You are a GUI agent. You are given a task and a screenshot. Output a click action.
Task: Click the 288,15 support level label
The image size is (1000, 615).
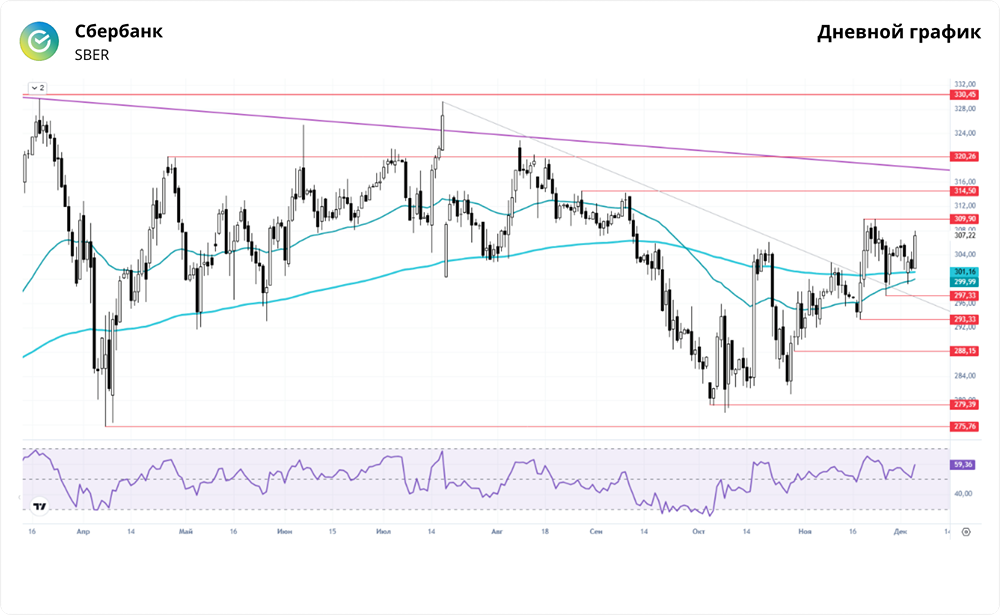[964, 351]
